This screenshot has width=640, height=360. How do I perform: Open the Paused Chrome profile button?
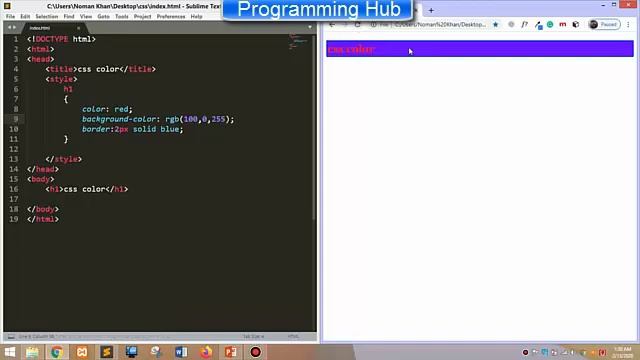click(x=604, y=24)
